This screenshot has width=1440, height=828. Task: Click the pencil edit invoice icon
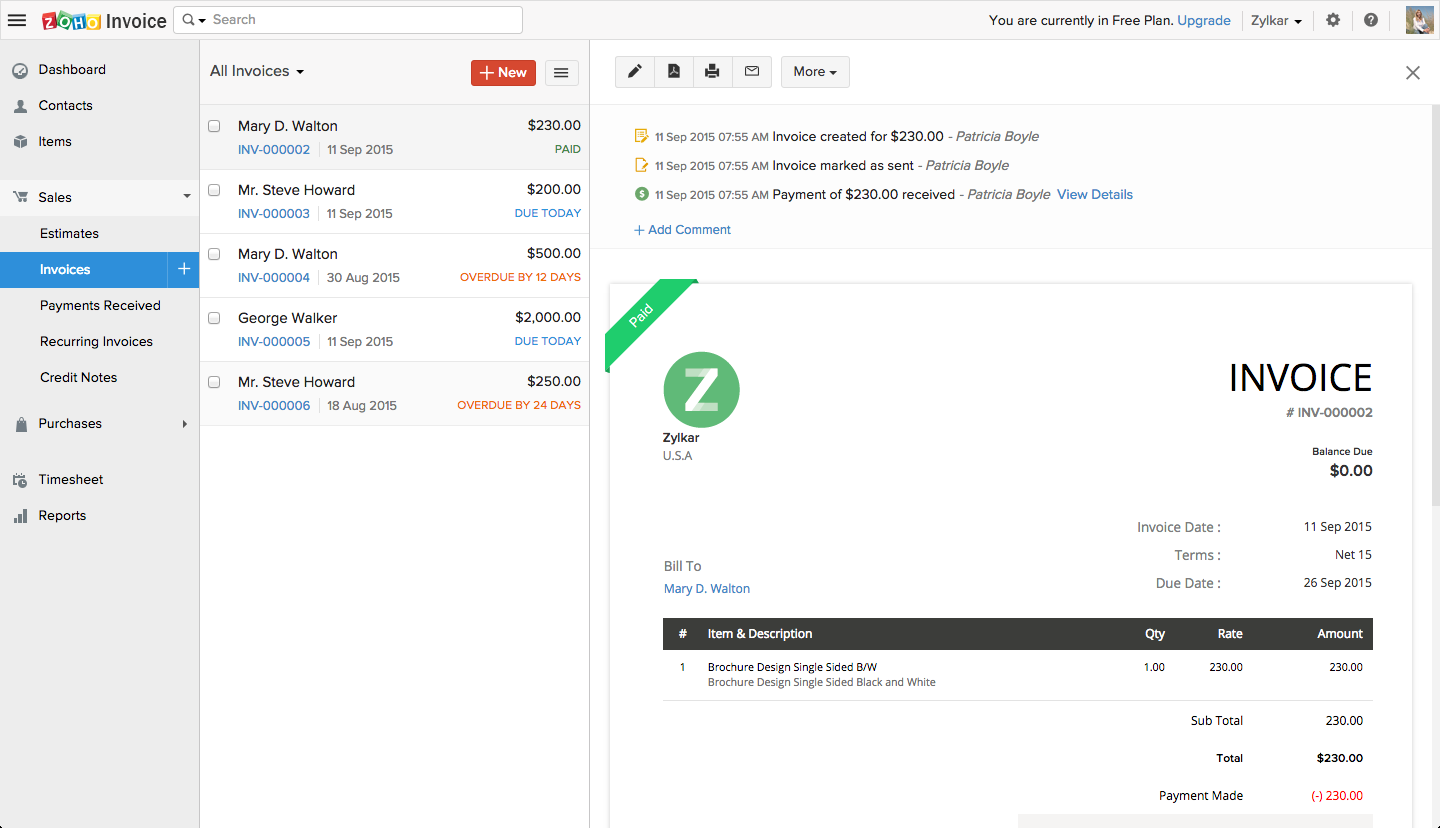[x=634, y=72]
